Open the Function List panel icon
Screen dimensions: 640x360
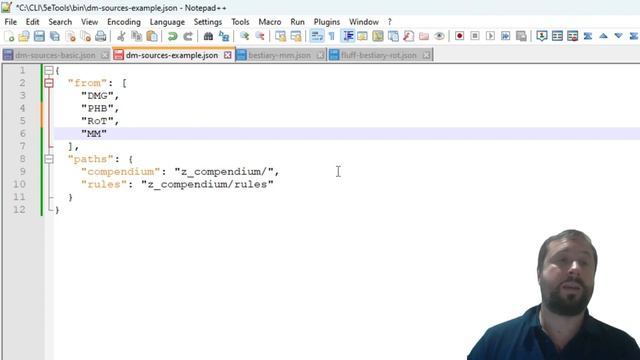(x=409, y=36)
